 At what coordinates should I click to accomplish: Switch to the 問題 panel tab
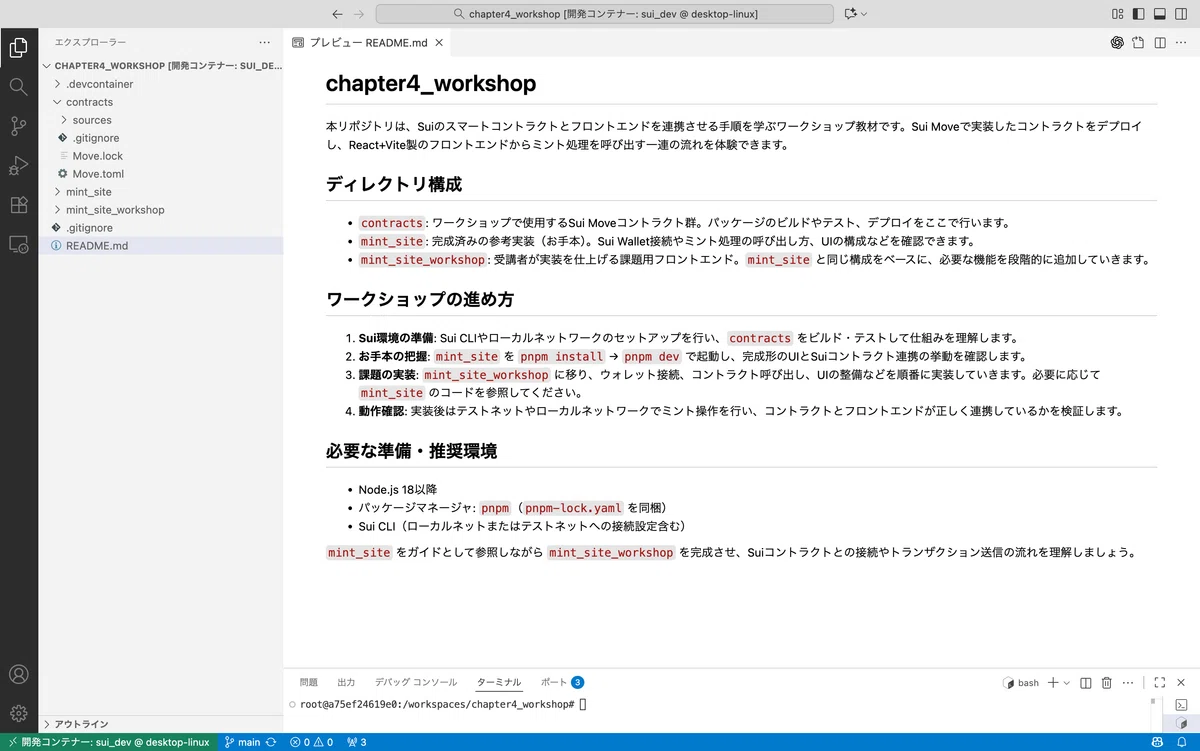(309, 683)
